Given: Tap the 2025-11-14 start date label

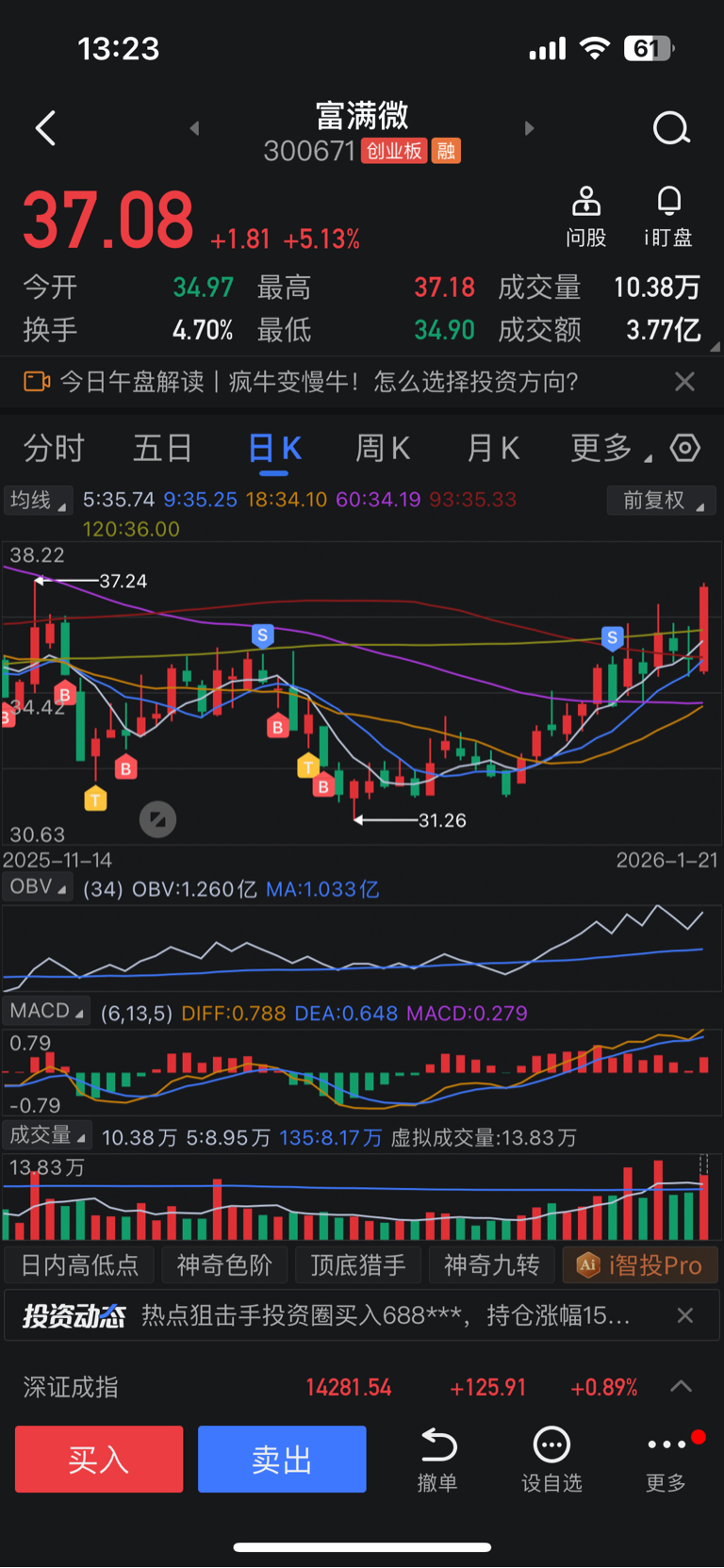Looking at the screenshot, I should click(58, 860).
